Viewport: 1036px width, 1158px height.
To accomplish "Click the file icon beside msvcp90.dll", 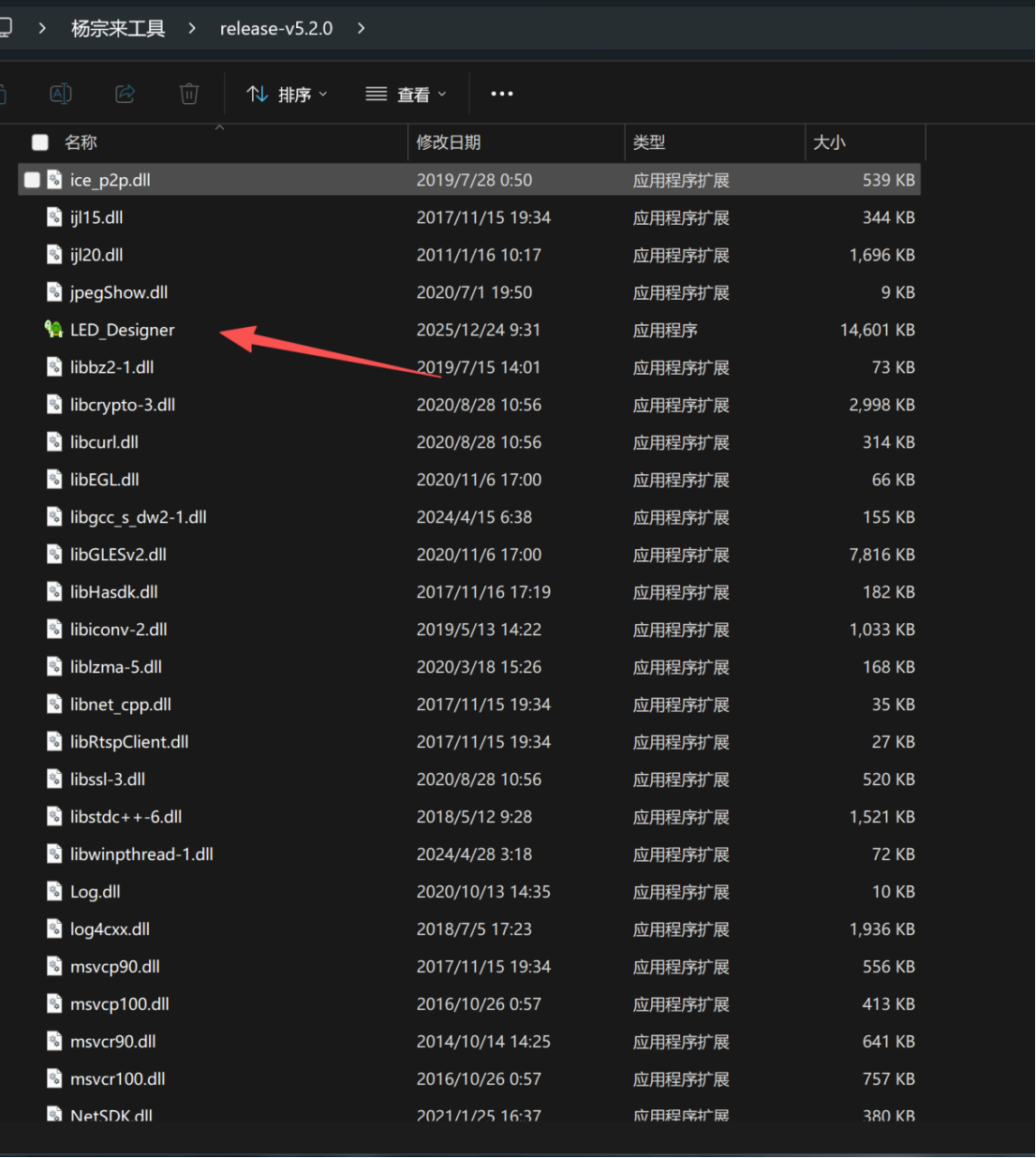I will pos(55,967).
